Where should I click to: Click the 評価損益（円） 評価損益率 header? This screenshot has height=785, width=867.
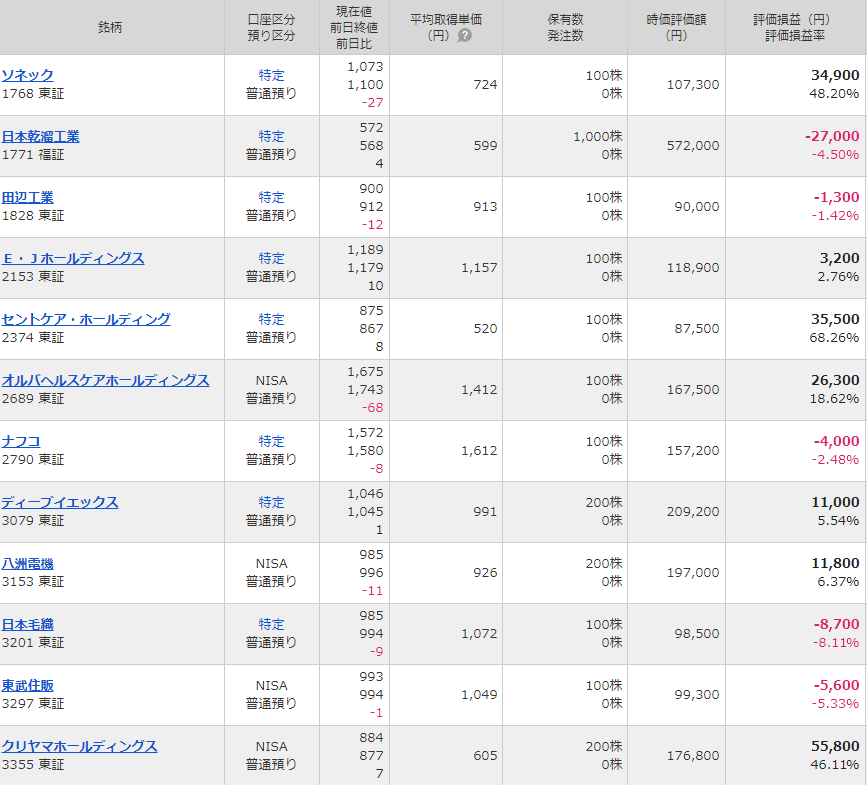click(795, 28)
